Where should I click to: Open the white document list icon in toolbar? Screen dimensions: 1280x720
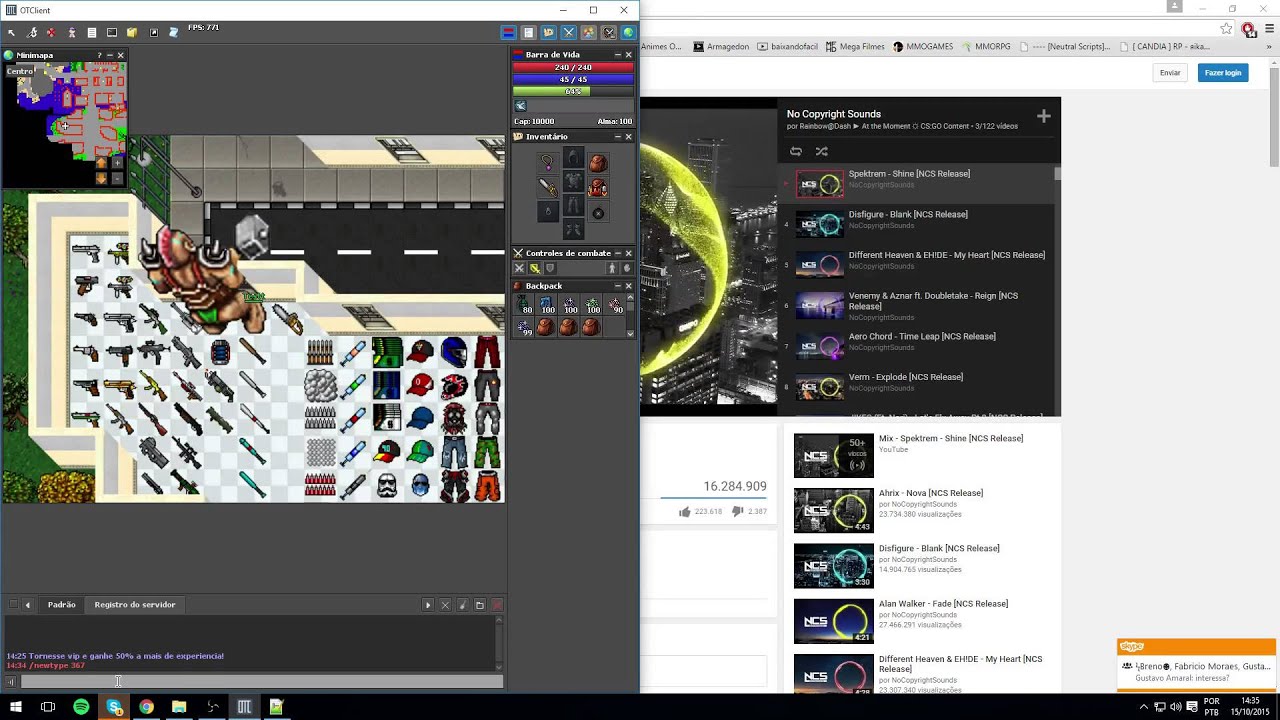point(92,33)
